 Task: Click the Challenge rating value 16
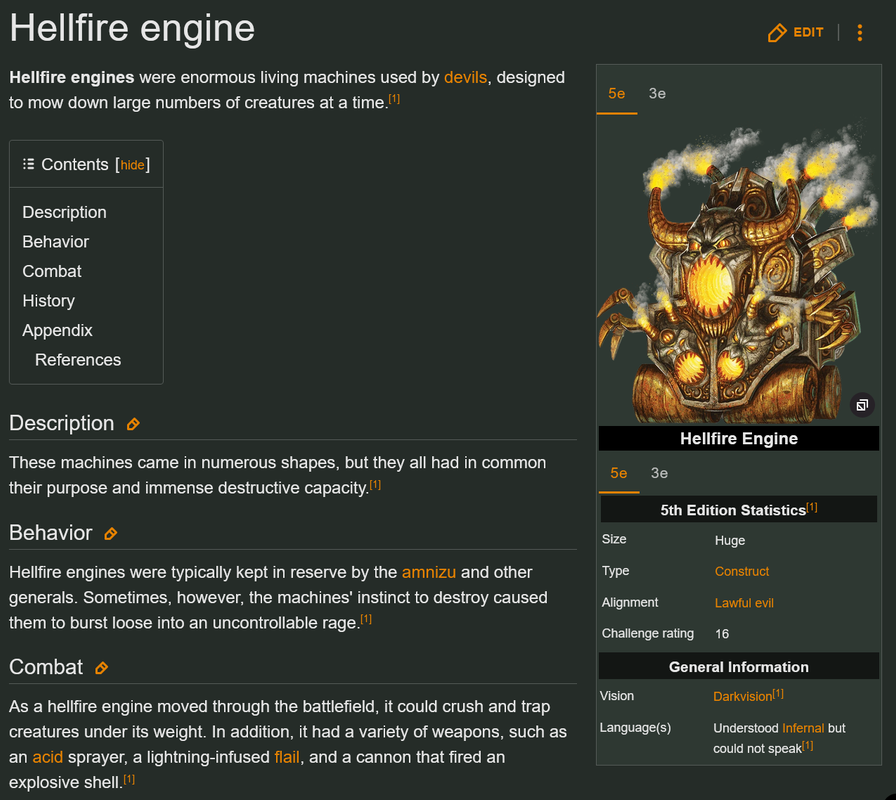pyautogui.click(x=722, y=634)
